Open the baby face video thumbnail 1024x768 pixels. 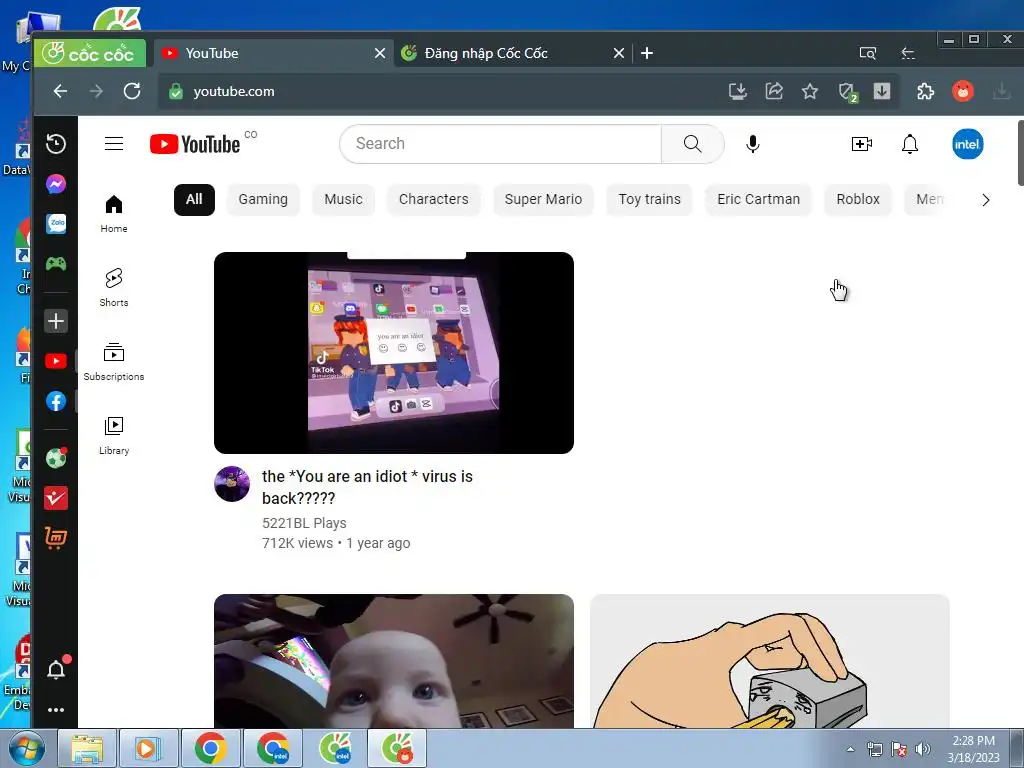click(x=394, y=661)
